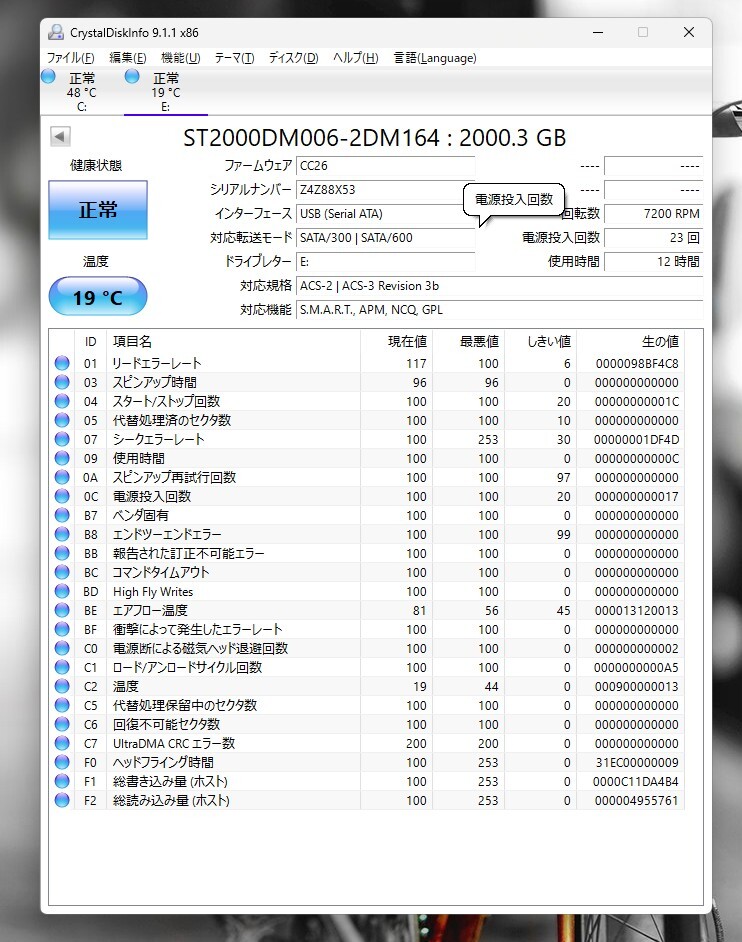Screen dimensions: 742x942
Task: Click the drive letter field E:
Action: pyautogui.click(x=386, y=262)
